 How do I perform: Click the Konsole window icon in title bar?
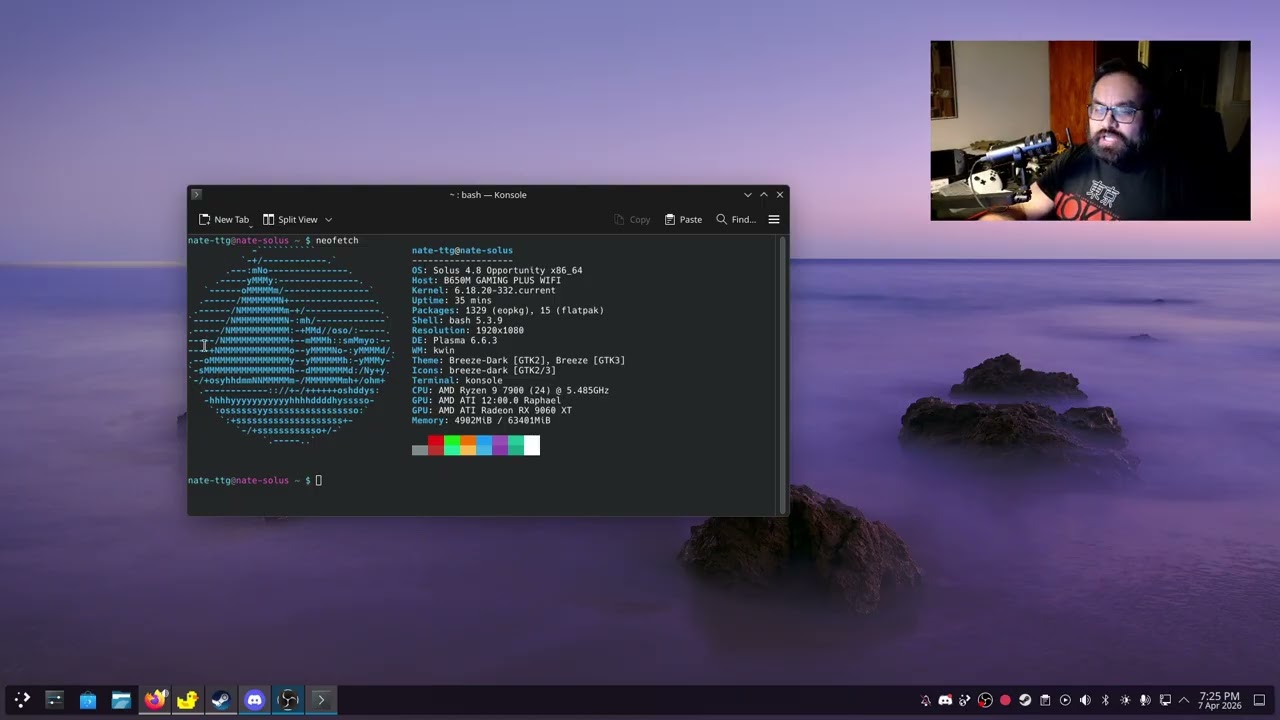tap(196, 194)
